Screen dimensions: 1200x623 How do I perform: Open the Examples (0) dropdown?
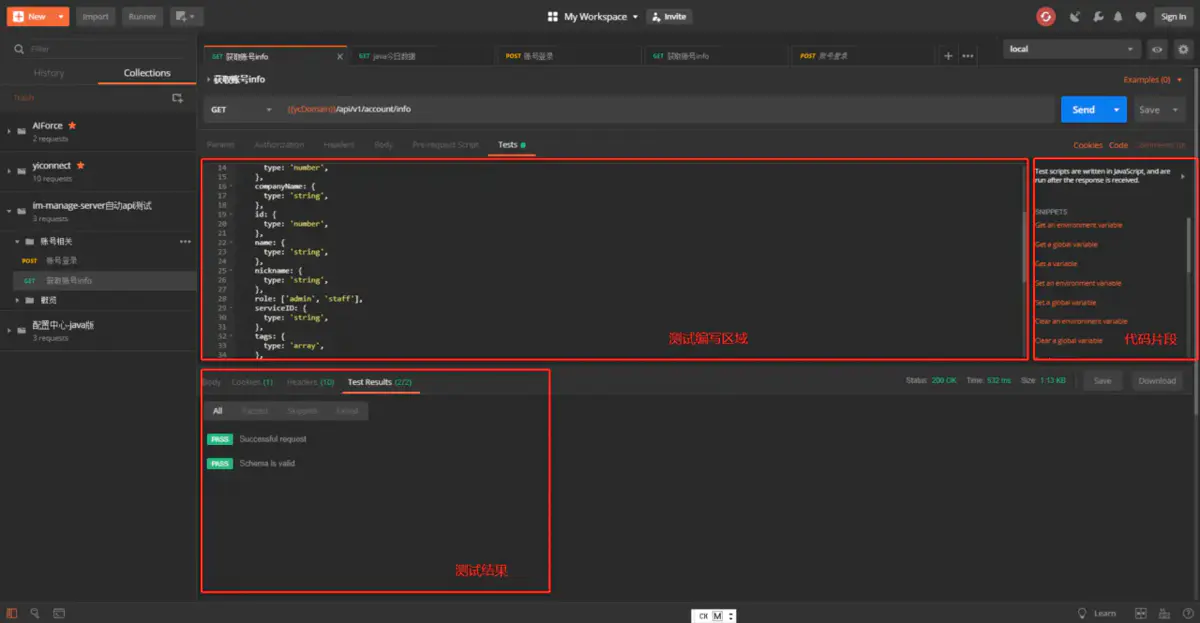click(x=1153, y=80)
